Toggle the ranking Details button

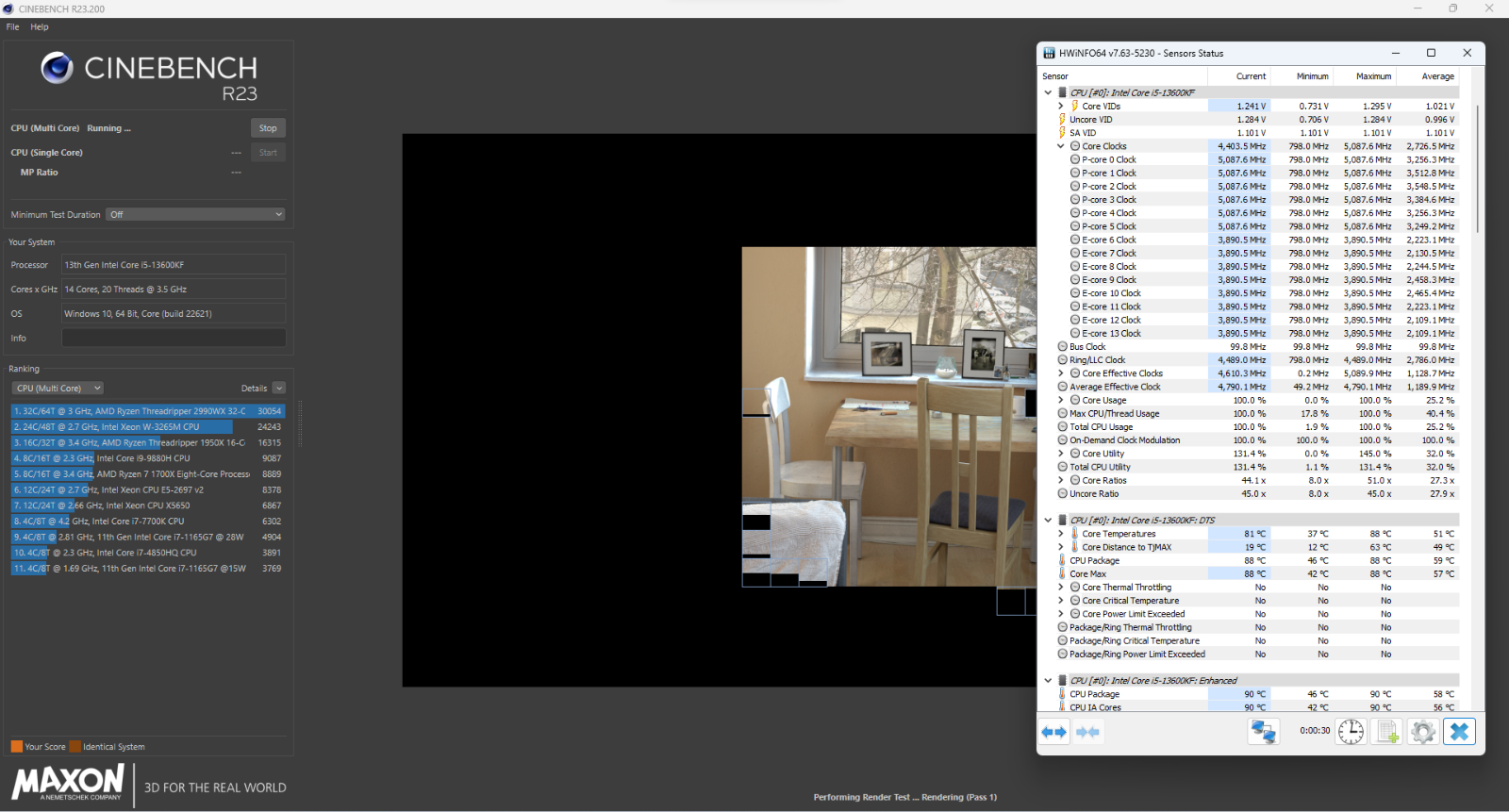pyautogui.click(x=279, y=388)
